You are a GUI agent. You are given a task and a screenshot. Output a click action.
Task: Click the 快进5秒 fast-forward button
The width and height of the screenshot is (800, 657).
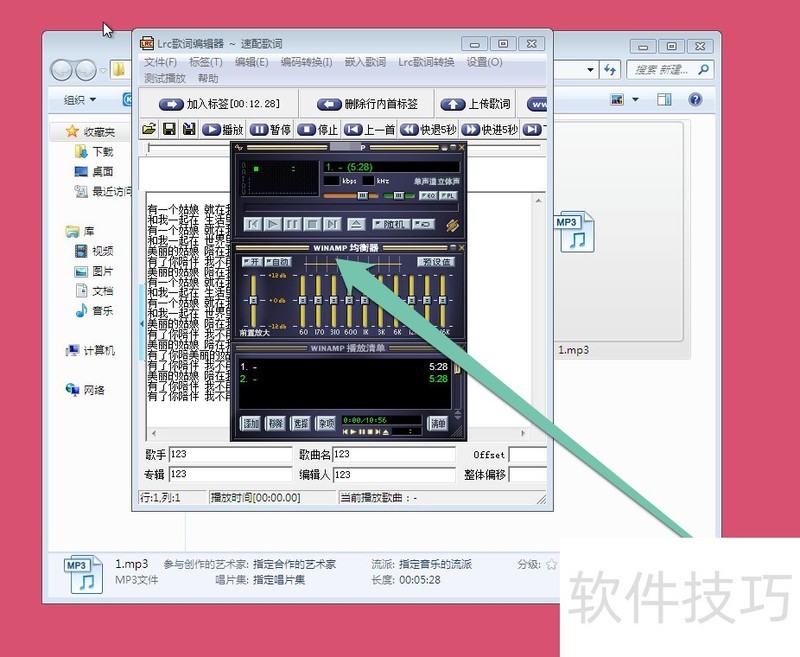click(x=490, y=130)
